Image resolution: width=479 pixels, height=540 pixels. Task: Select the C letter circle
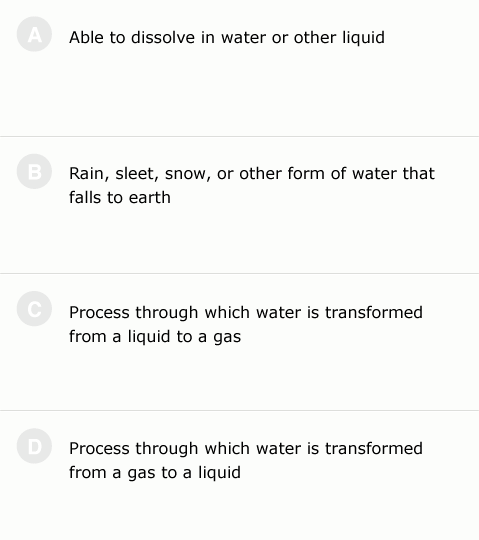coord(34,309)
